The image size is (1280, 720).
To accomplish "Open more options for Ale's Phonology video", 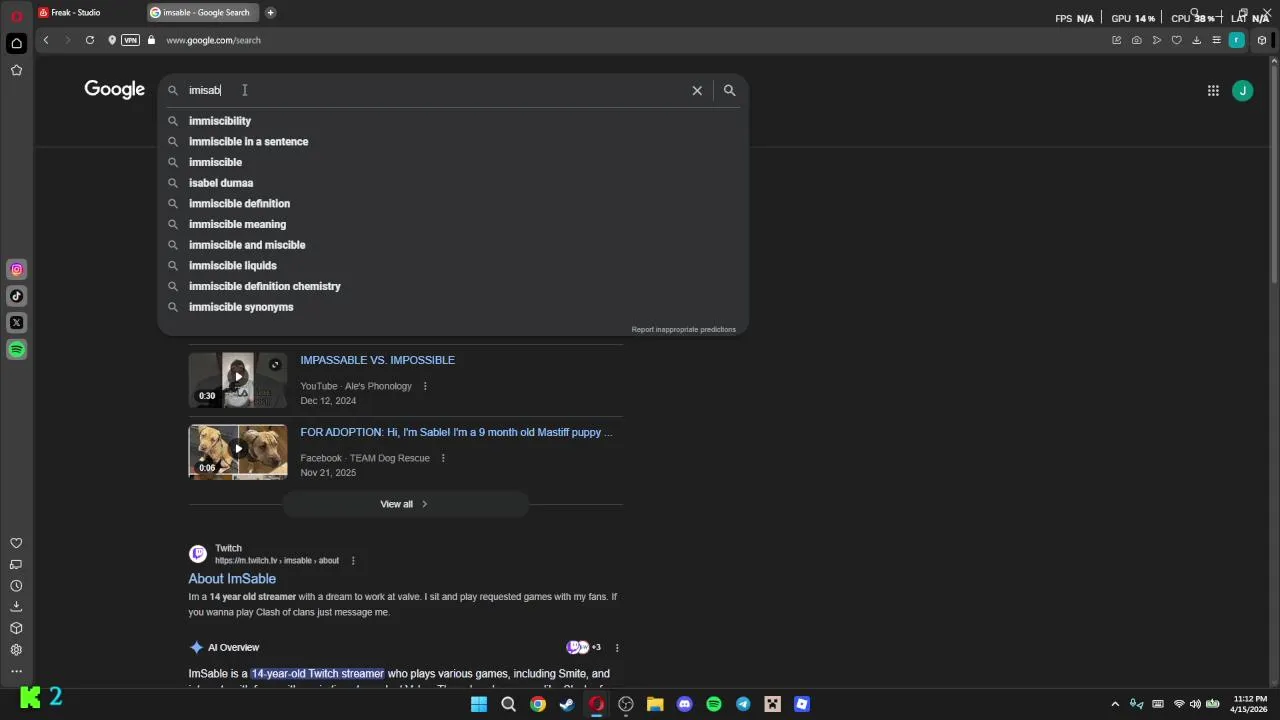I will point(425,386).
